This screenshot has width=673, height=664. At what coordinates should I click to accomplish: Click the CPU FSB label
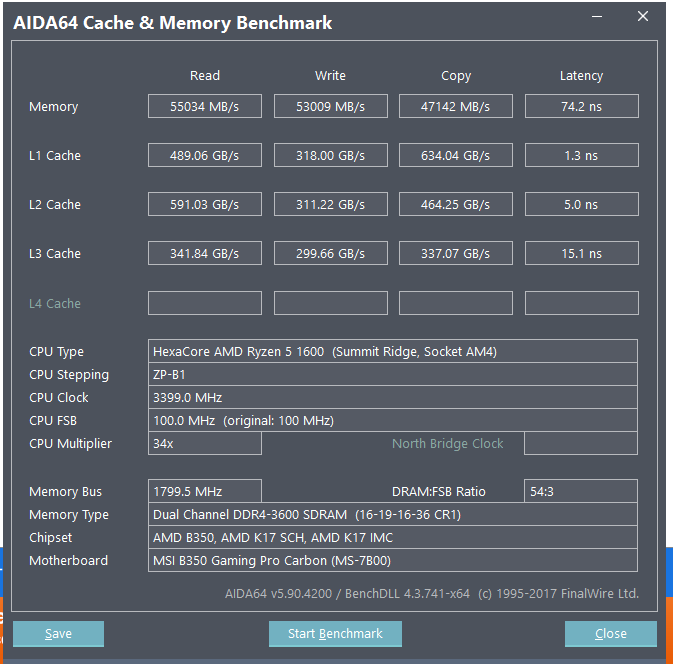pos(53,421)
